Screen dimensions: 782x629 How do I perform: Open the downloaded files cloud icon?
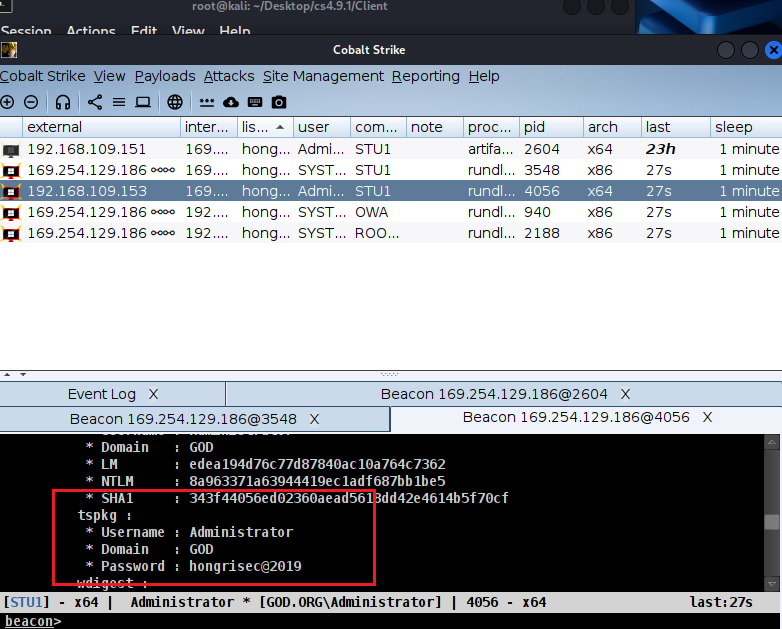[230, 102]
